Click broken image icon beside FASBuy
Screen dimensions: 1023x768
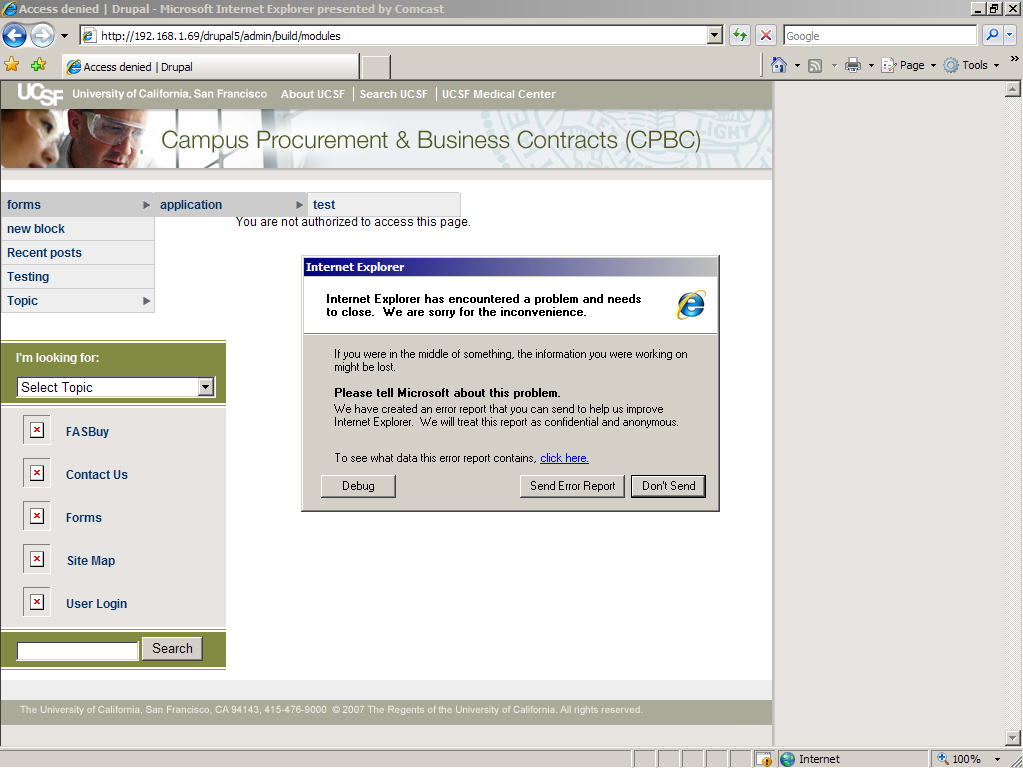pyautogui.click(x=37, y=430)
